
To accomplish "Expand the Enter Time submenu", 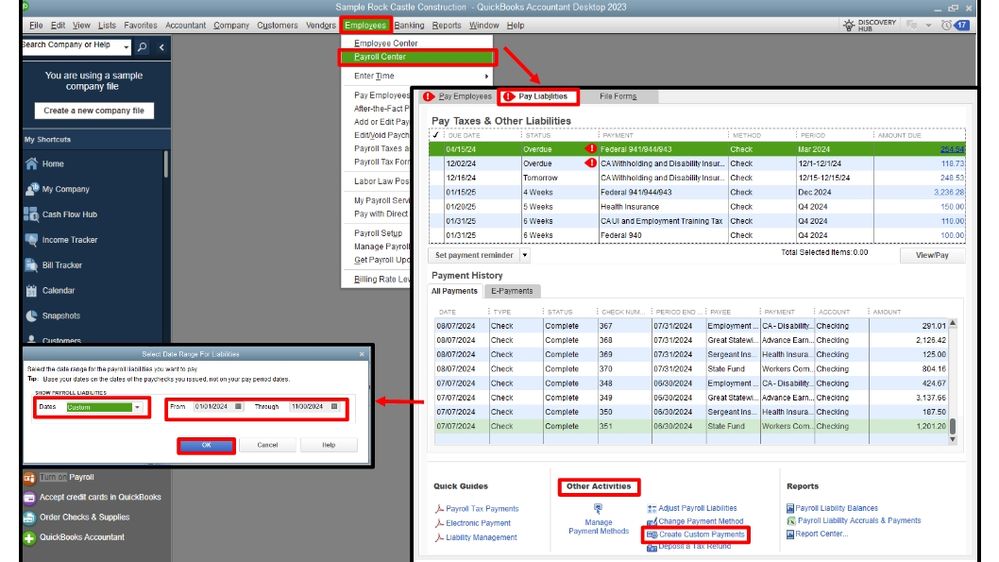I will 485,76.
